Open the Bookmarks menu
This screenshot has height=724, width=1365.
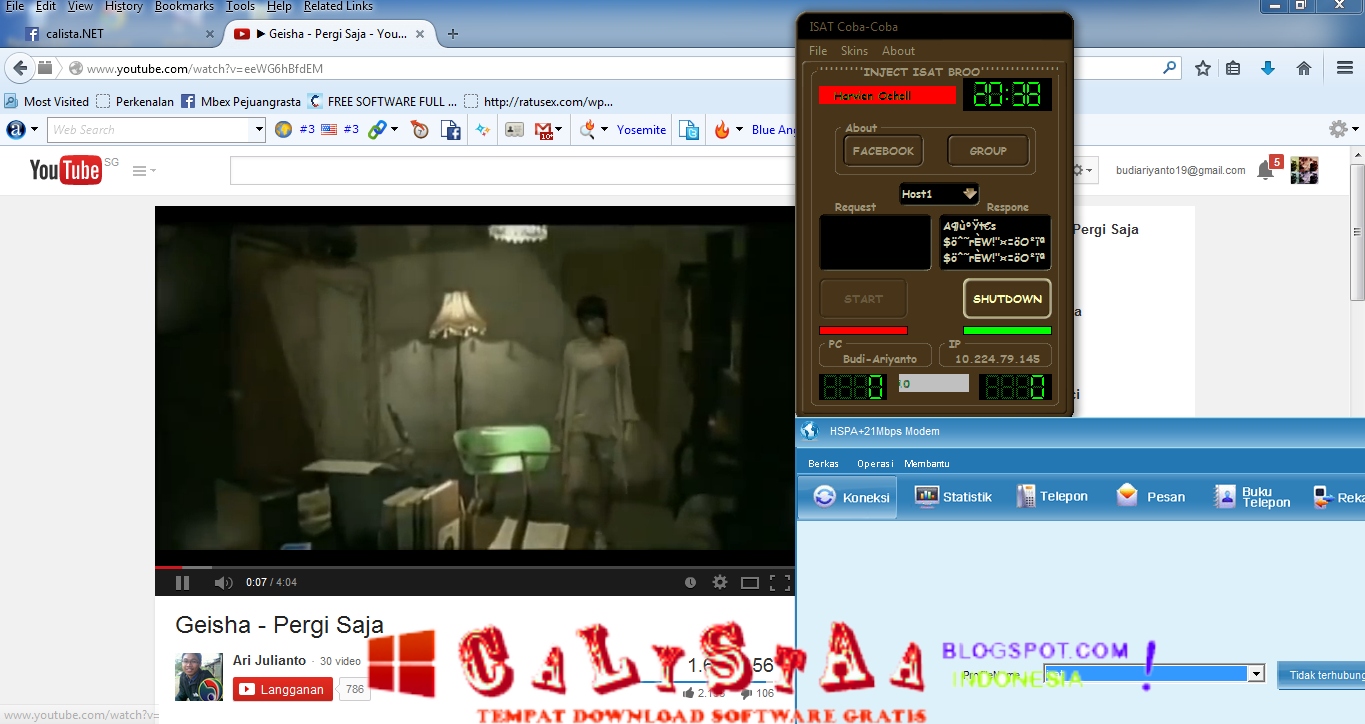[183, 6]
